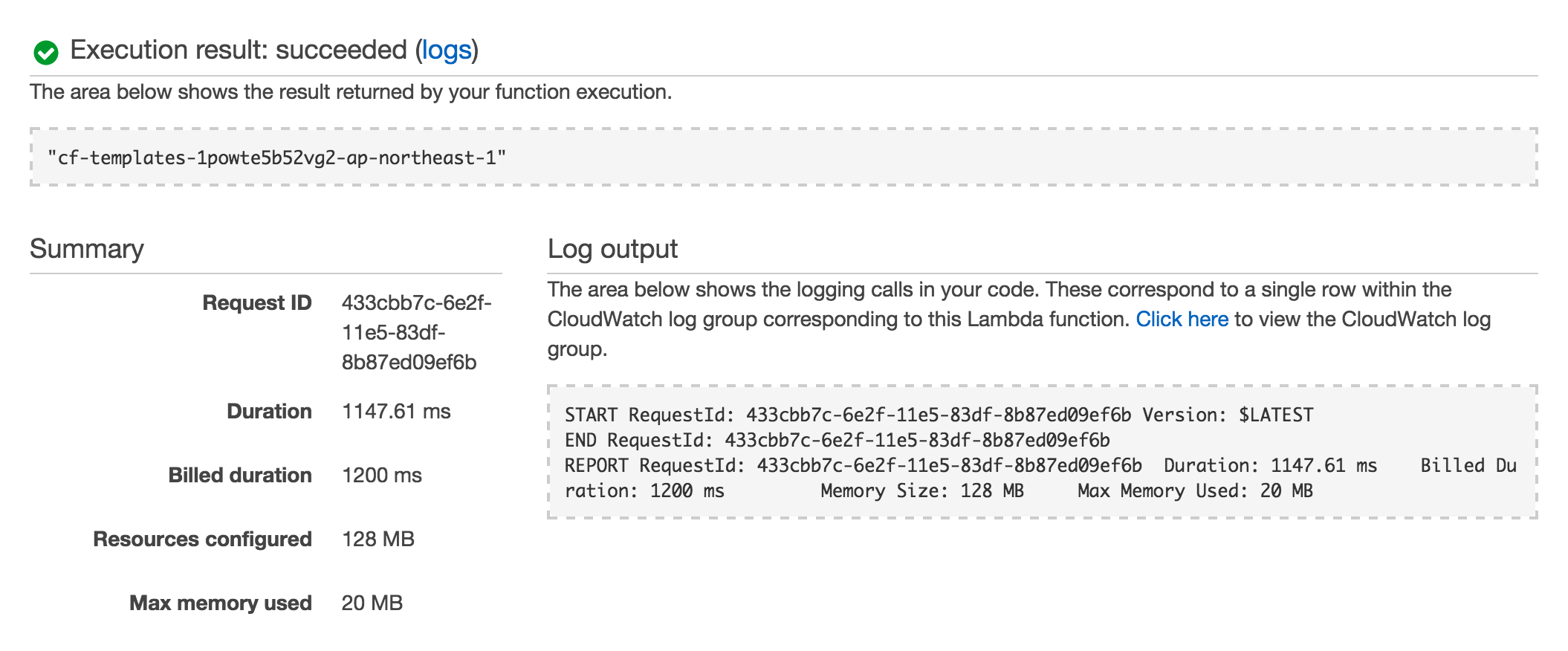Image resolution: width=1568 pixels, height=651 pixels.
Task: Click the green success checkmark icon
Action: tap(46, 52)
